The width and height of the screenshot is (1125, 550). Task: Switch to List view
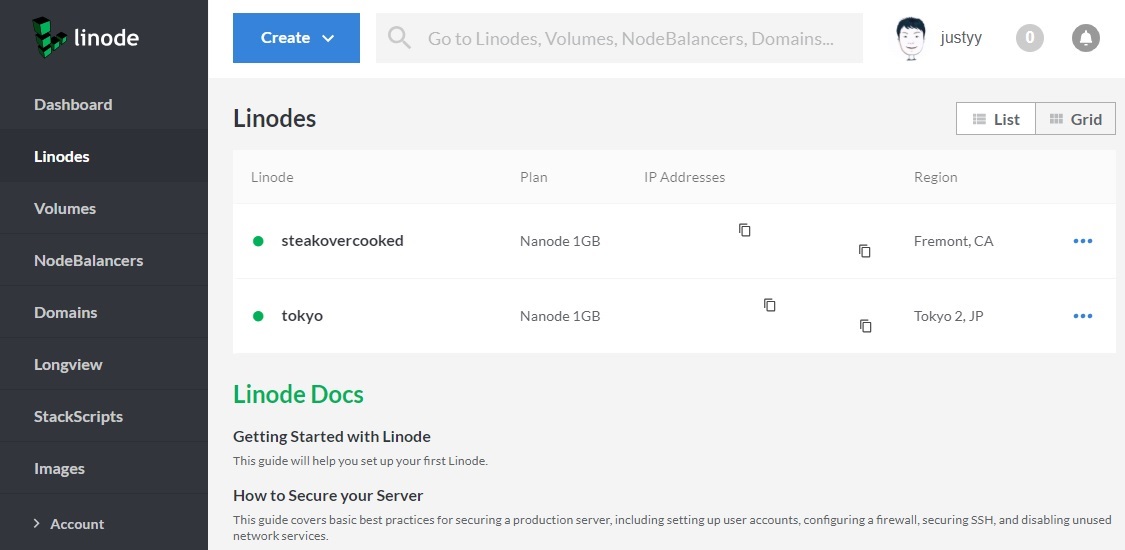click(x=996, y=119)
